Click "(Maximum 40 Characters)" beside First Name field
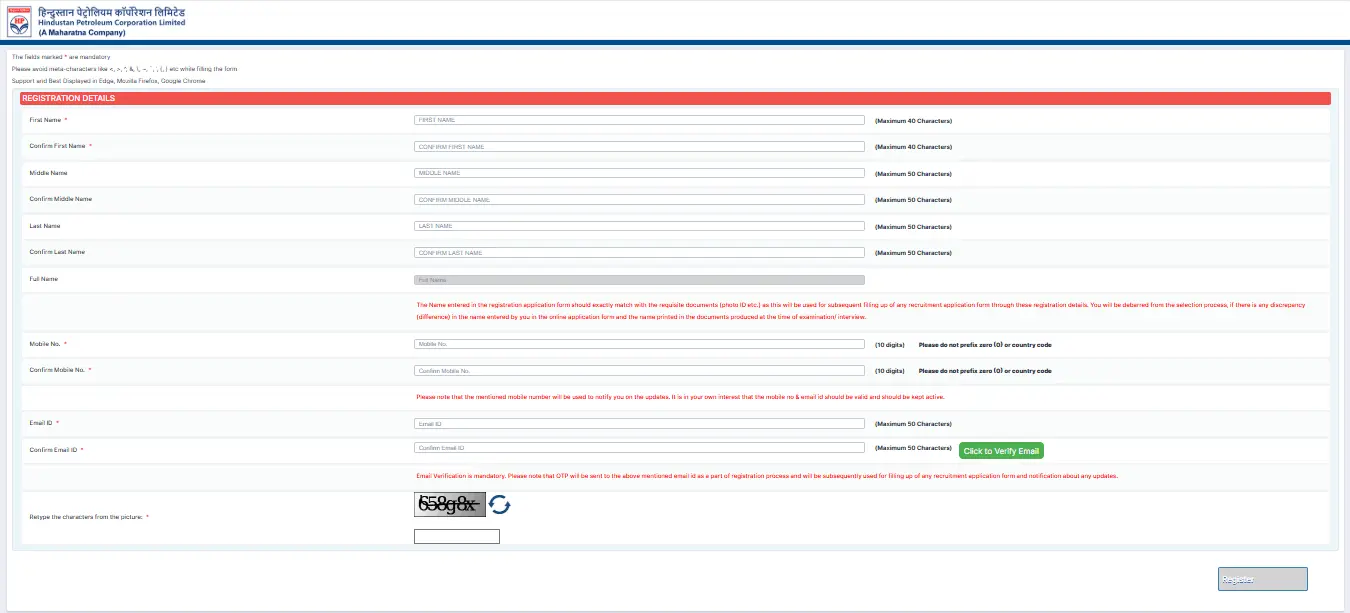Viewport: 1350px width, 613px height. 913,121
